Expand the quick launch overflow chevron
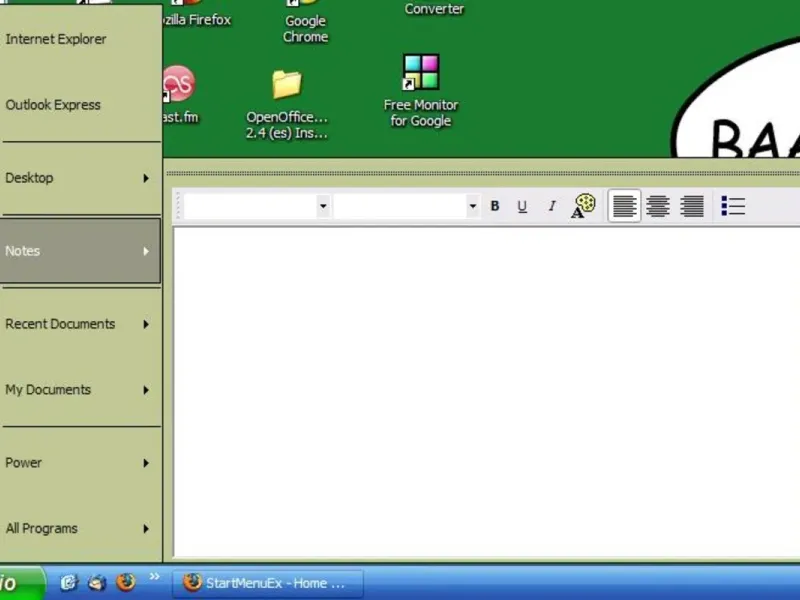Screen dimensions: 800x600 [x=155, y=577]
